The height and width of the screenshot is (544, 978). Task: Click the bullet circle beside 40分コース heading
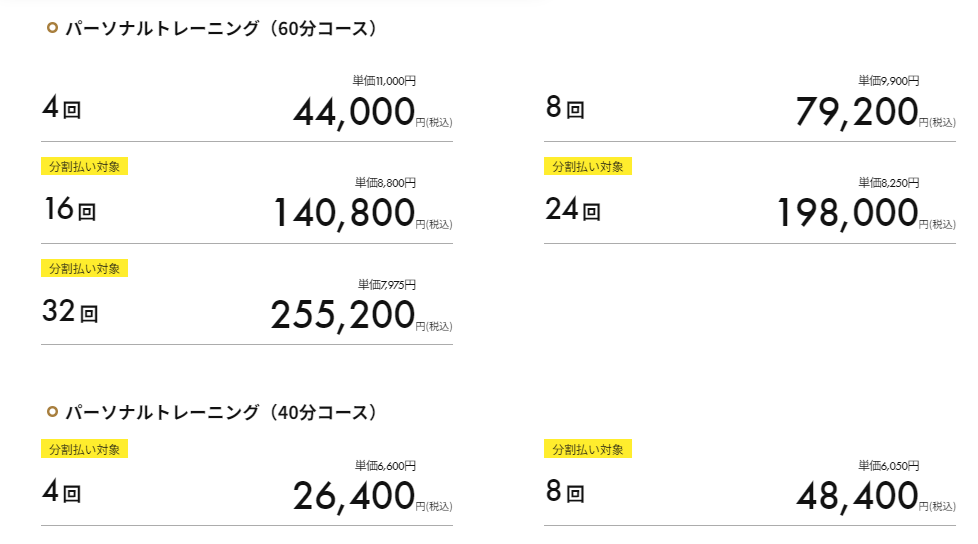pyautogui.click(x=52, y=412)
